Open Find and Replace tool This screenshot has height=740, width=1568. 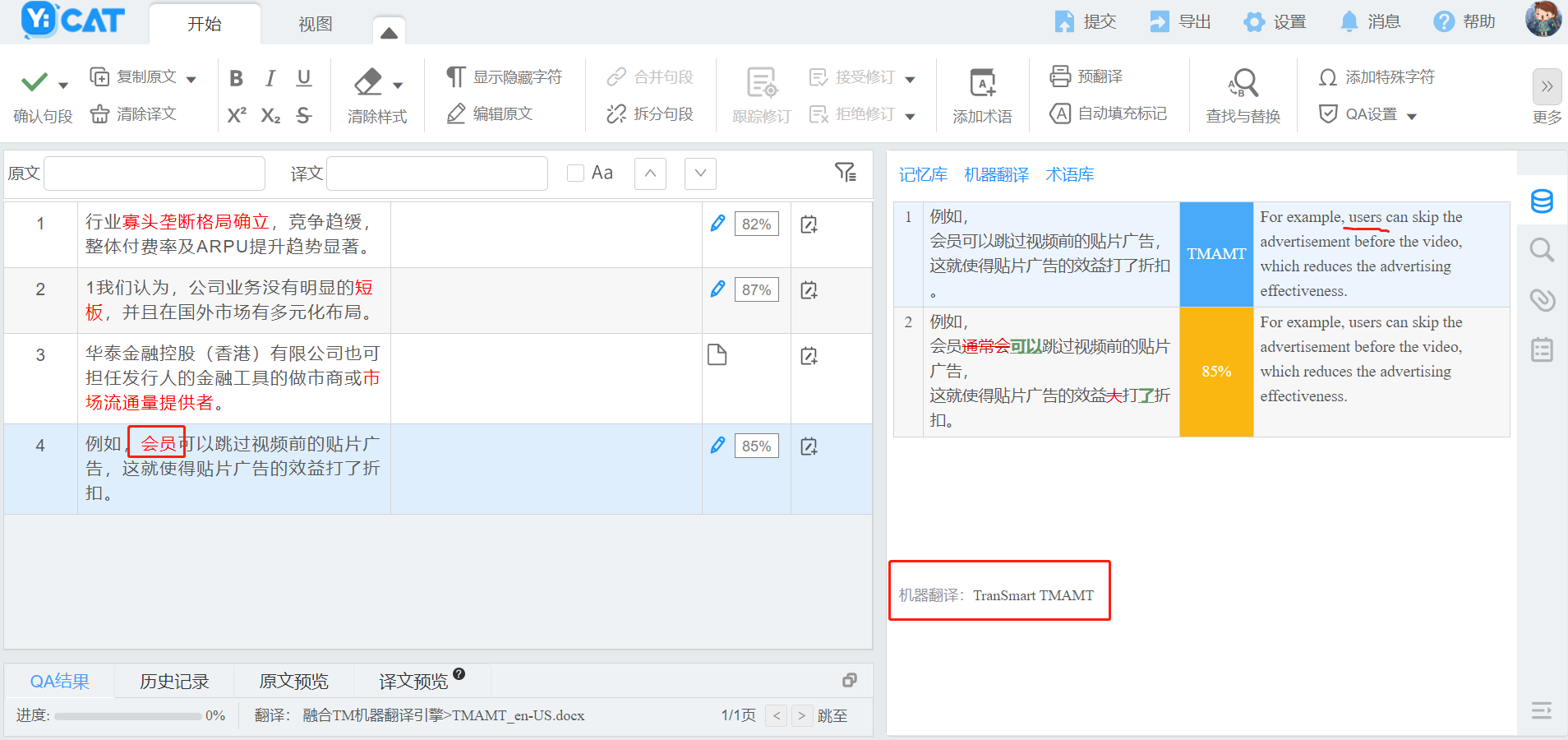point(1243,93)
